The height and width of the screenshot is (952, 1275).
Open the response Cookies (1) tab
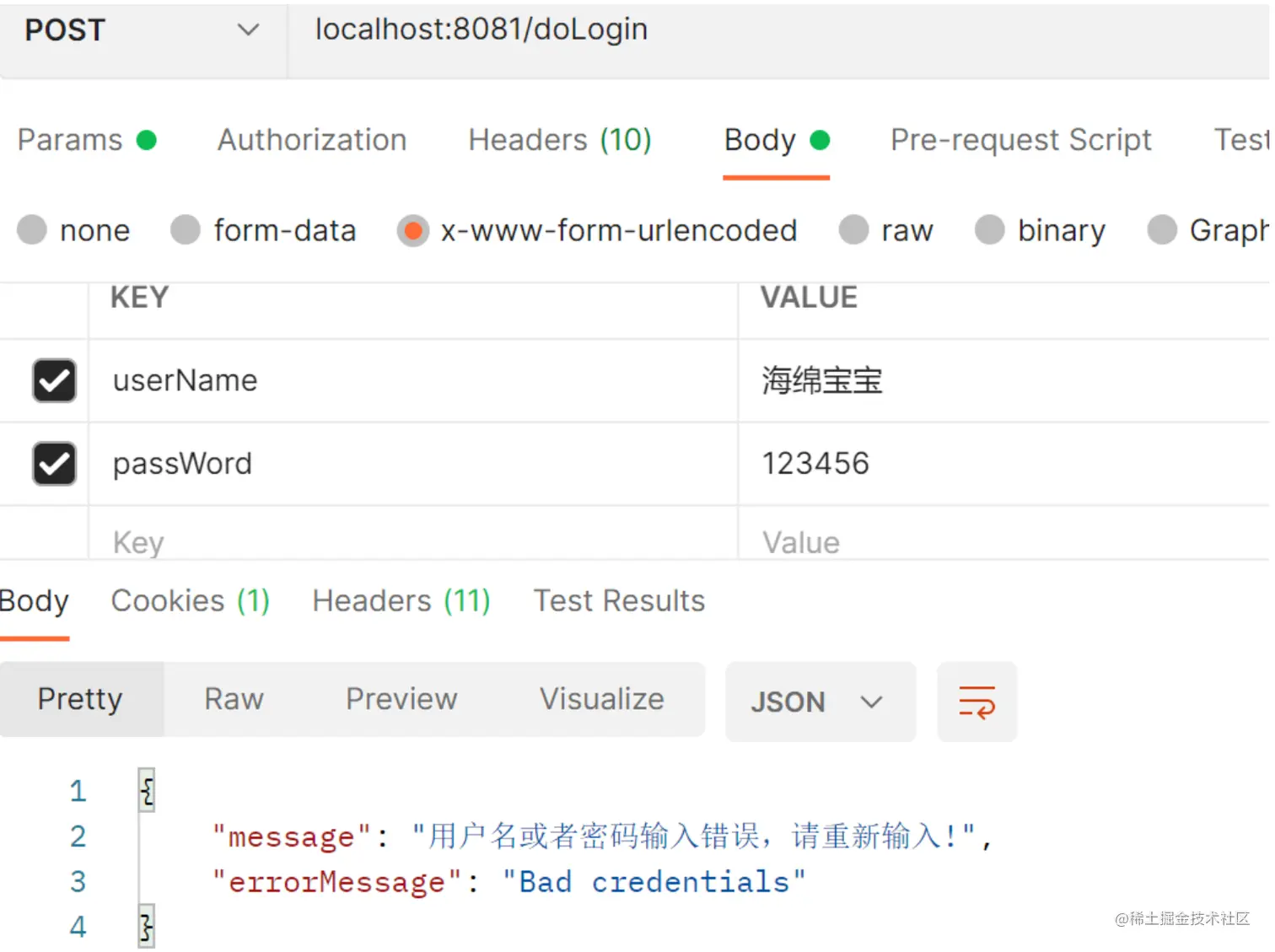click(191, 601)
